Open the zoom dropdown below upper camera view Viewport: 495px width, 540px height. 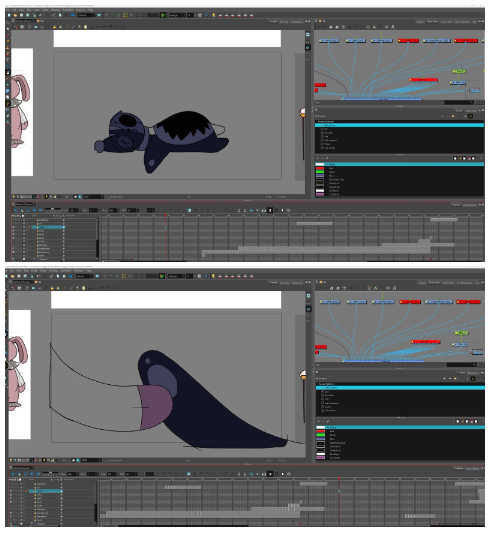coord(93,197)
